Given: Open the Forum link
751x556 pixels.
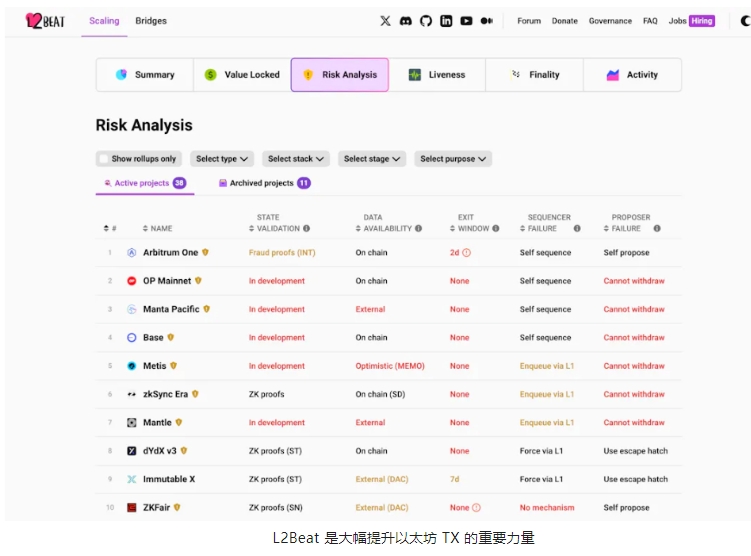Looking at the screenshot, I should [529, 21].
